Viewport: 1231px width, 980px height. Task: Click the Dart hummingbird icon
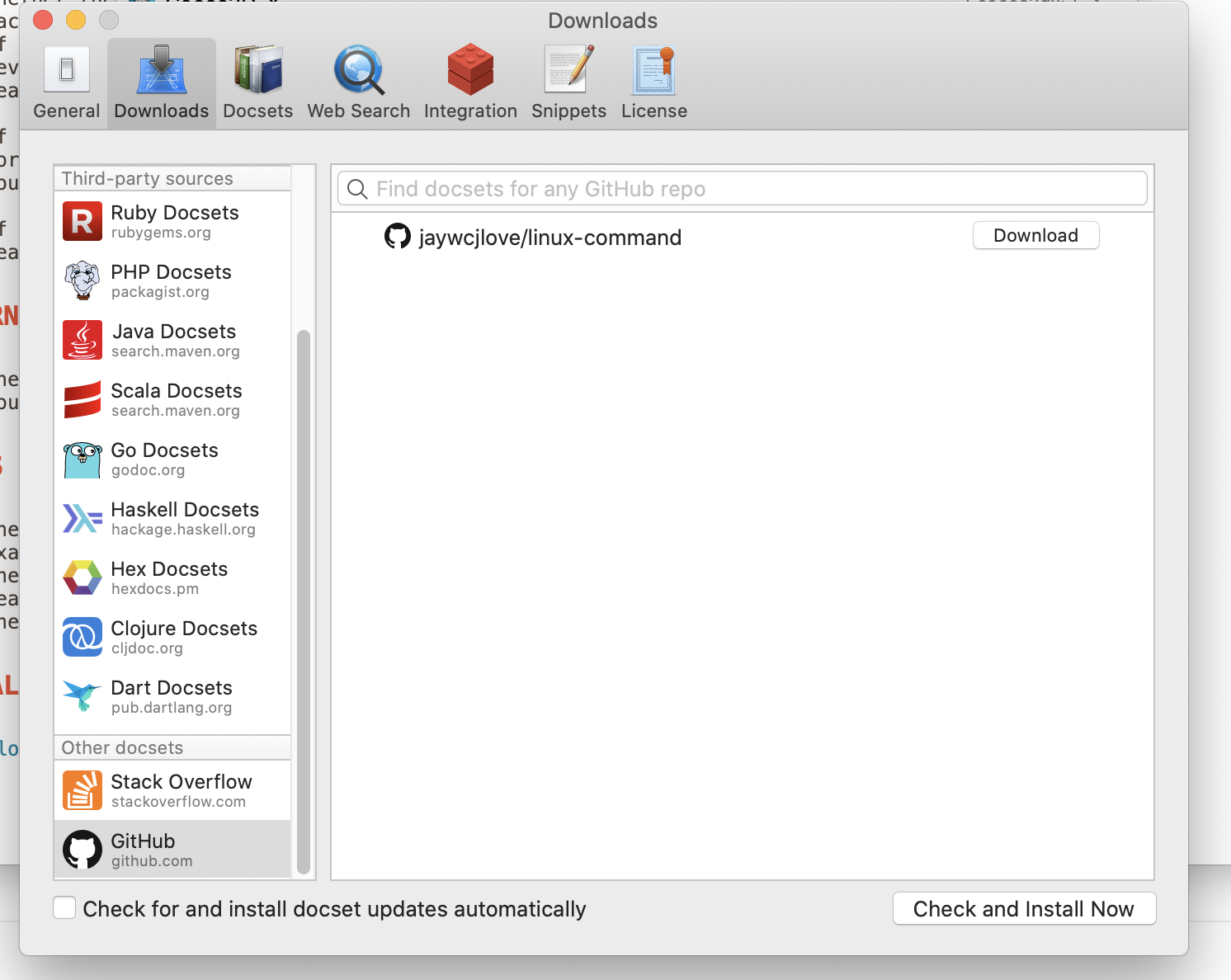pyautogui.click(x=83, y=696)
